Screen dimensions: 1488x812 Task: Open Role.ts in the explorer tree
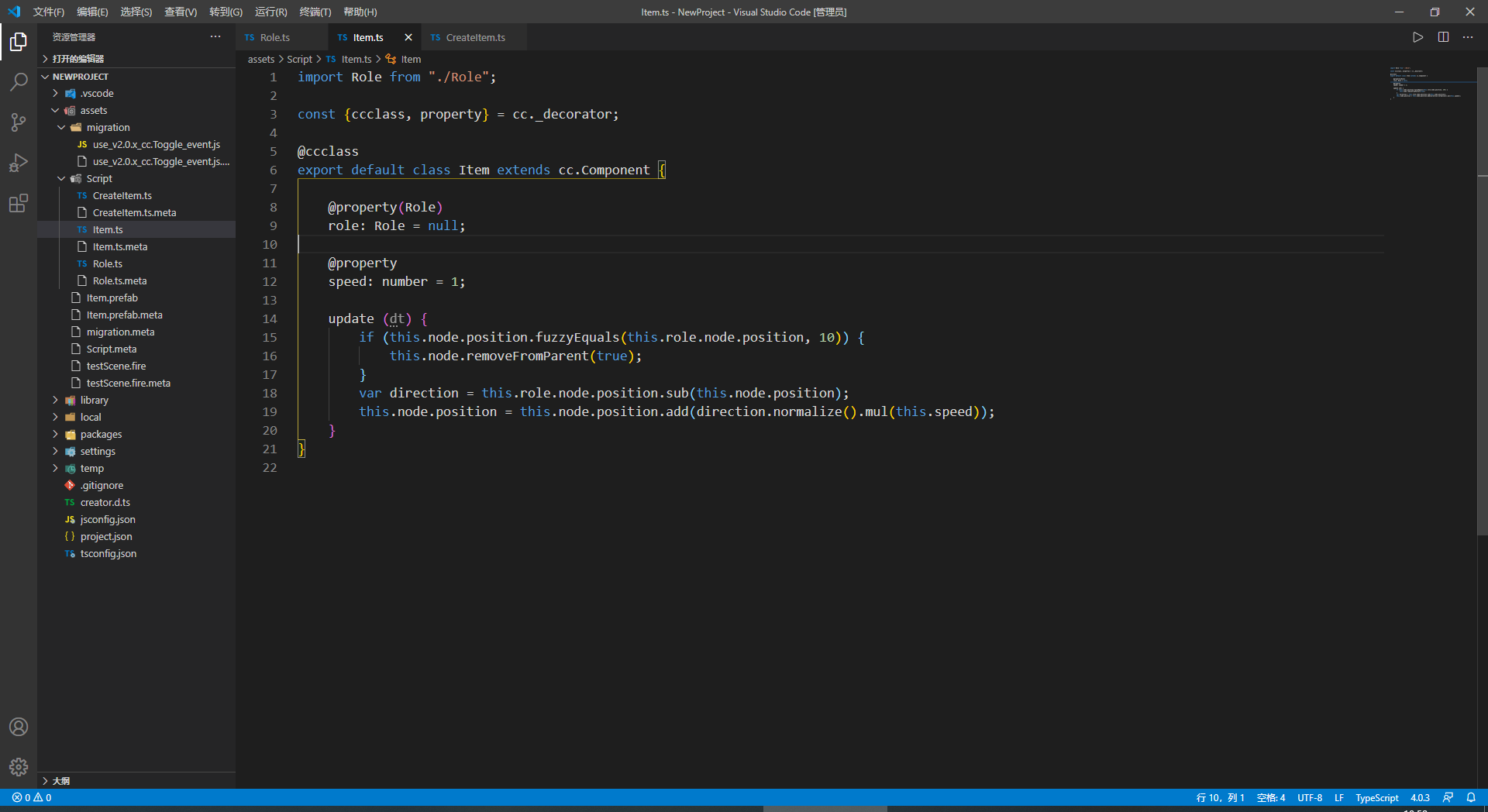107,264
